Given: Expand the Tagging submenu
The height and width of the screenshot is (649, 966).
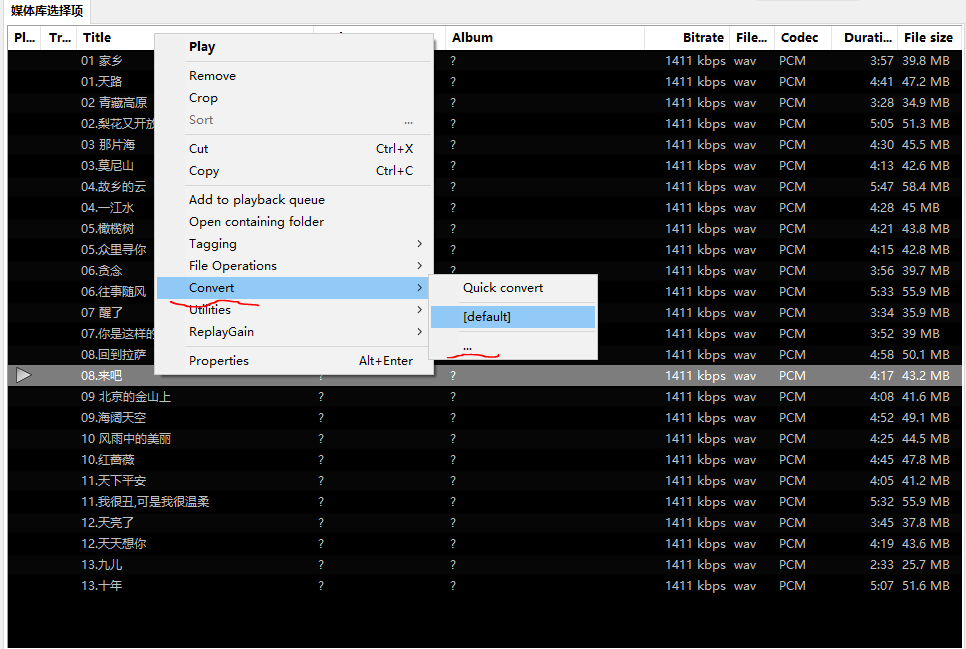Looking at the screenshot, I should pyautogui.click(x=213, y=244).
